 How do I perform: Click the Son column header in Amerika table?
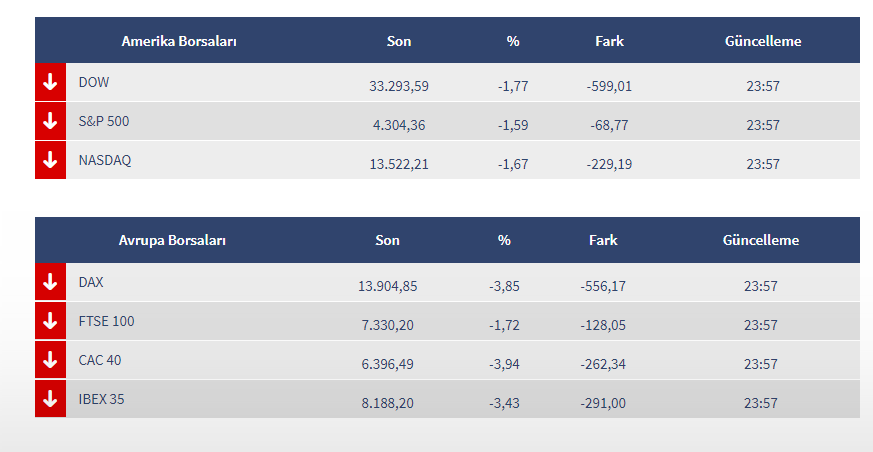click(399, 41)
